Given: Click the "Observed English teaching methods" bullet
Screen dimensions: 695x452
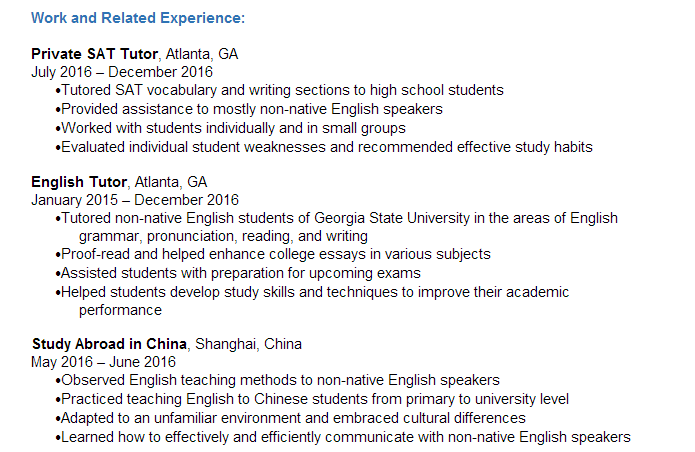Looking at the screenshot, I should click(x=280, y=380).
